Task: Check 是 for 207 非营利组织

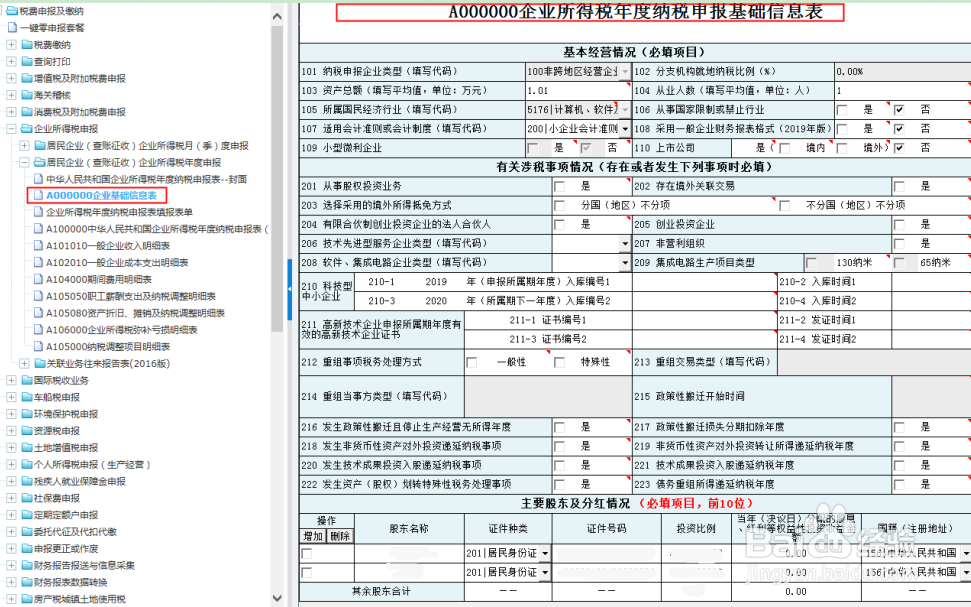Action: tap(899, 244)
